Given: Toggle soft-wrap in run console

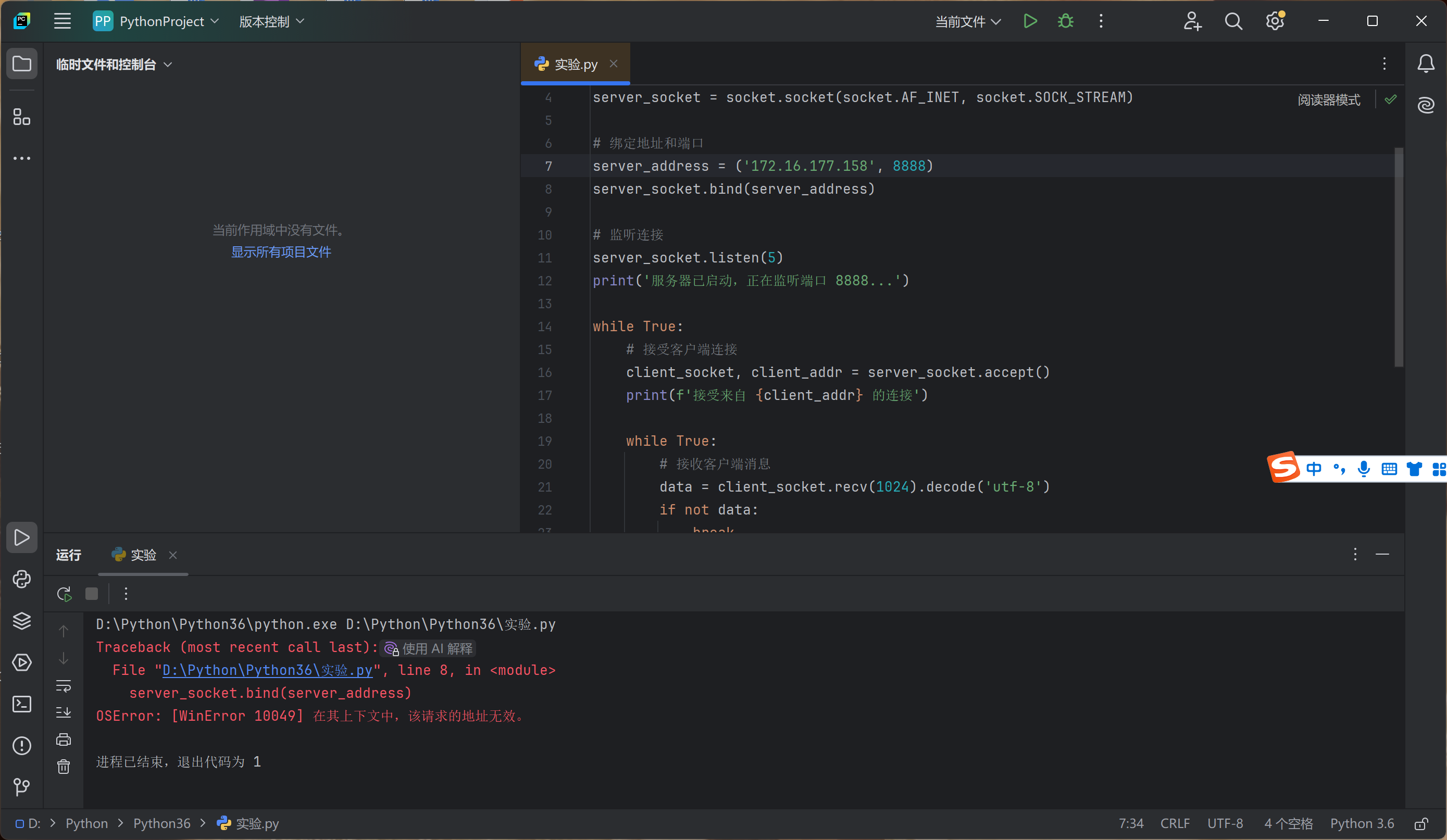Looking at the screenshot, I should [64, 685].
